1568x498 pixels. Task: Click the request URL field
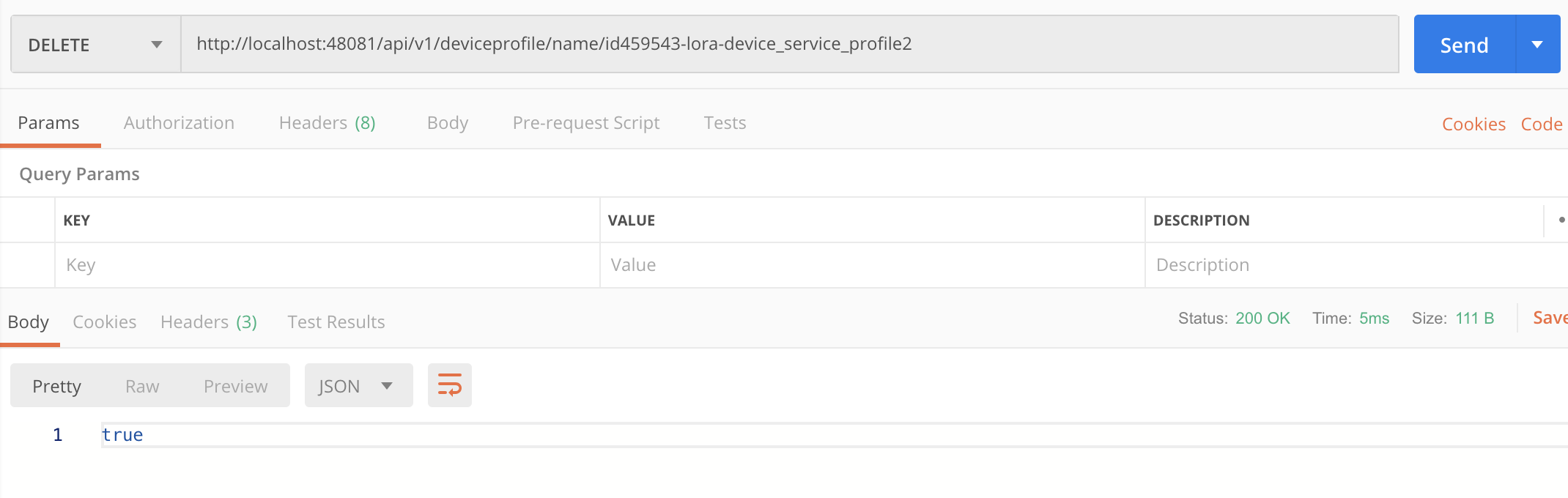point(790,44)
